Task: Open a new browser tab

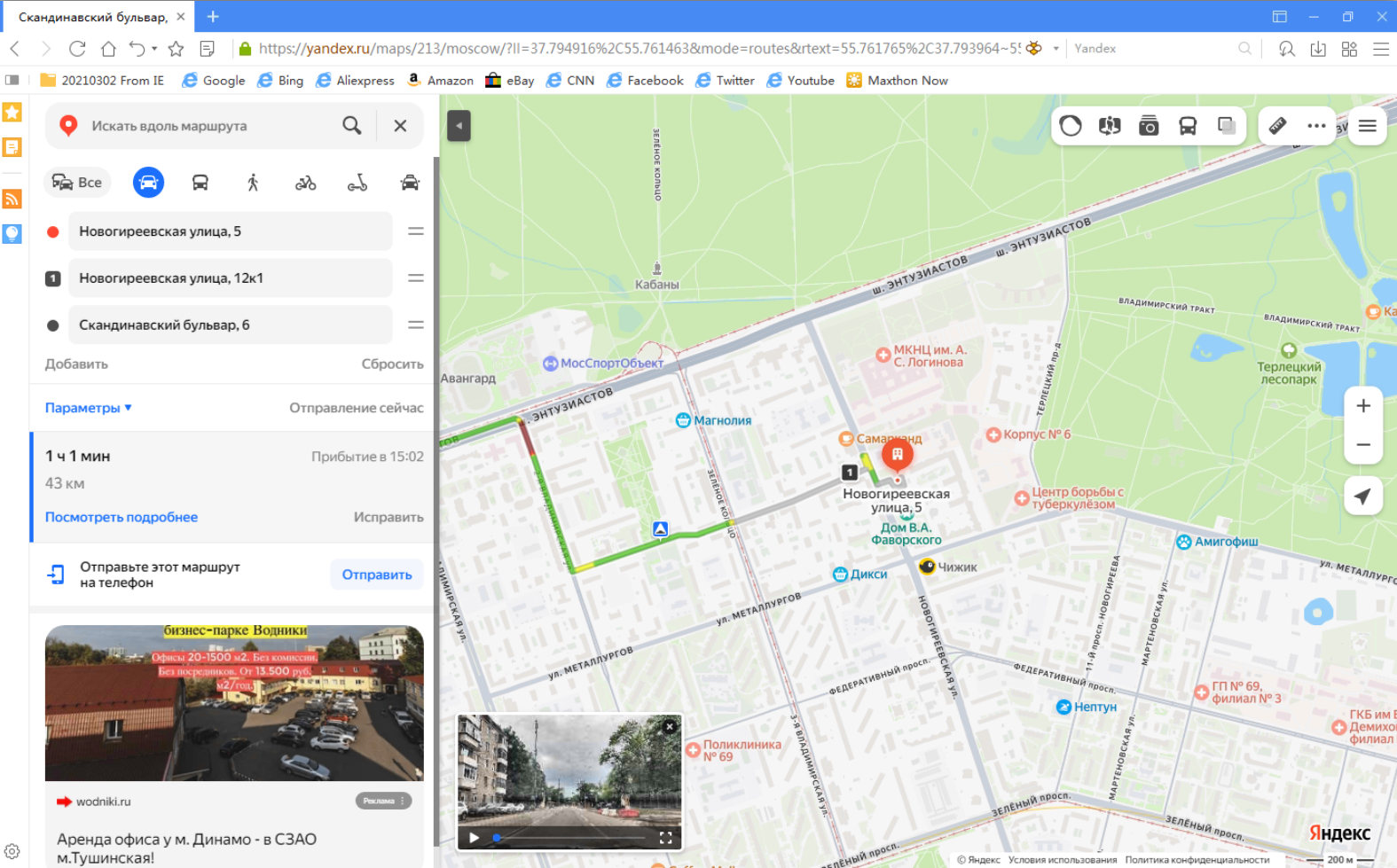Action: pyautogui.click(x=213, y=16)
